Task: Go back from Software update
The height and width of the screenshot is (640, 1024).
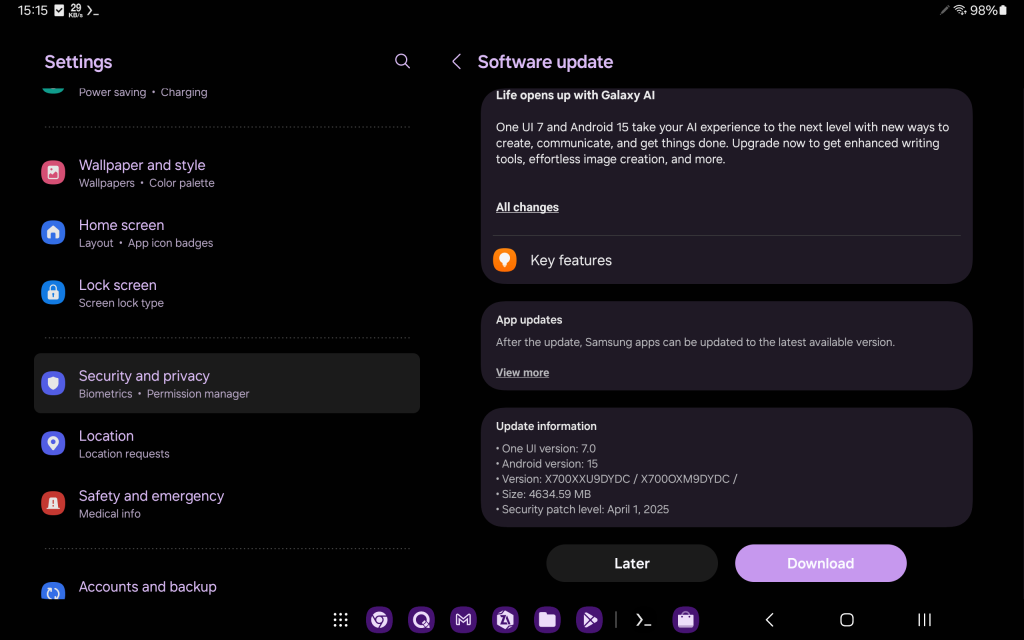Action: click(x=456, y=61)
